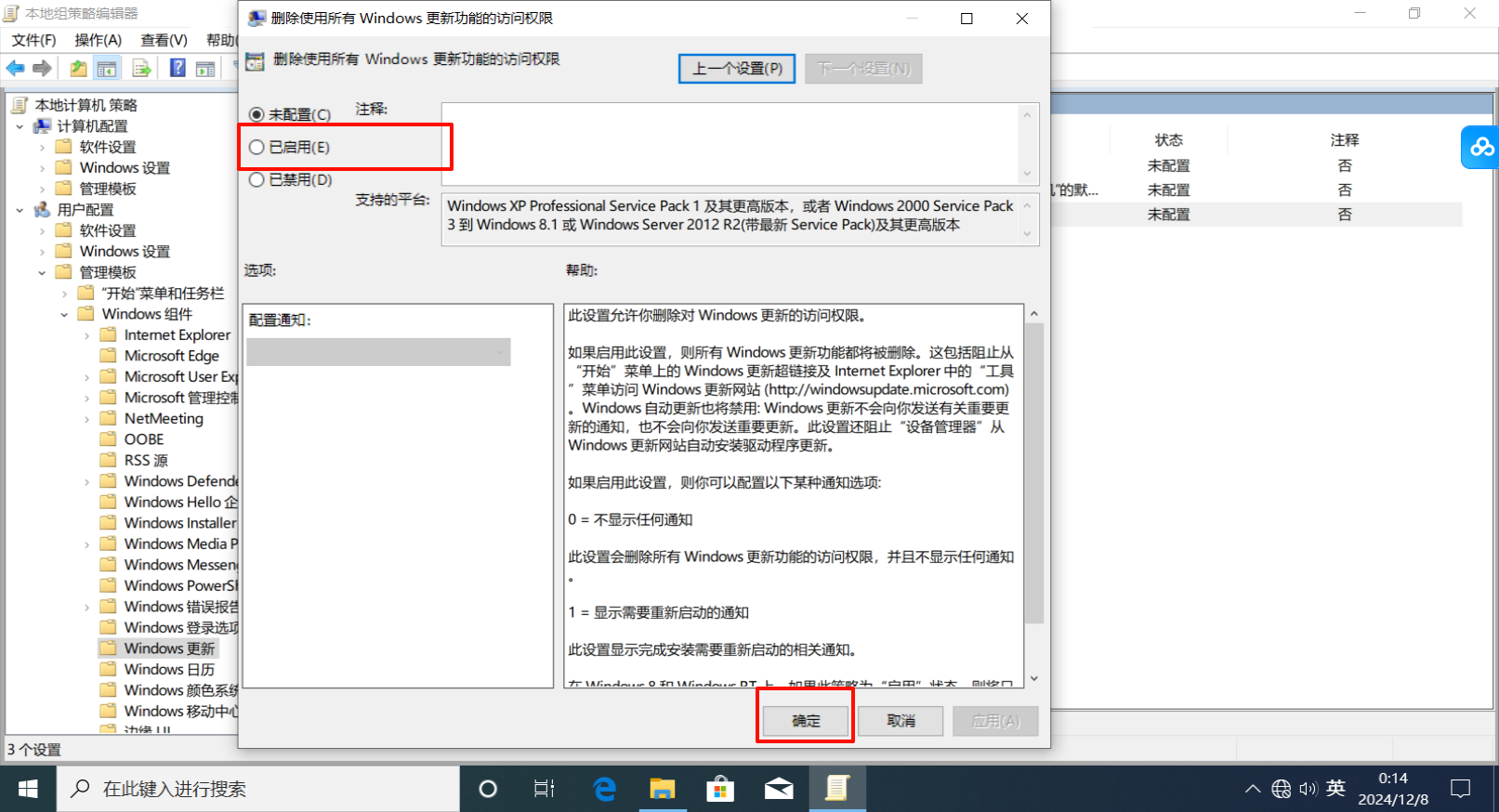Collapse the 用户配置 tree node
This screenshot has height=812, width=1499.
pyautogui.click(x=20, y=210)
